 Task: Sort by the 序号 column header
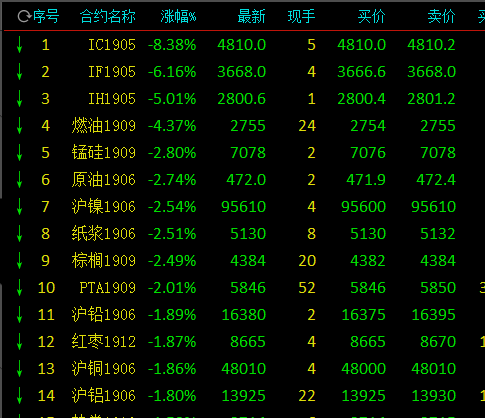pos(46,16)
